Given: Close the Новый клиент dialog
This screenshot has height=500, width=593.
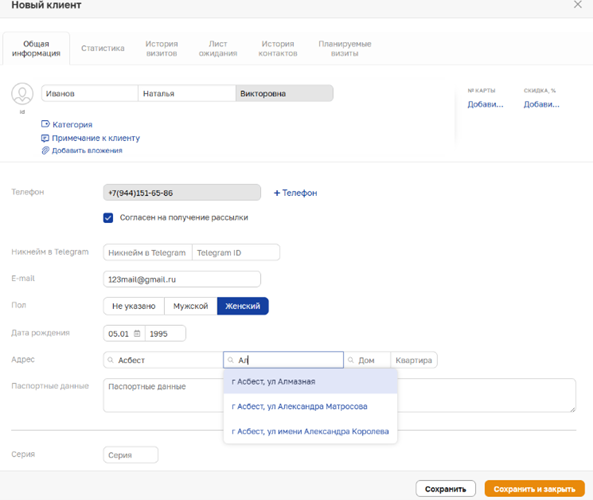Looking at the screenshot, I should click(x=577, y=5).
